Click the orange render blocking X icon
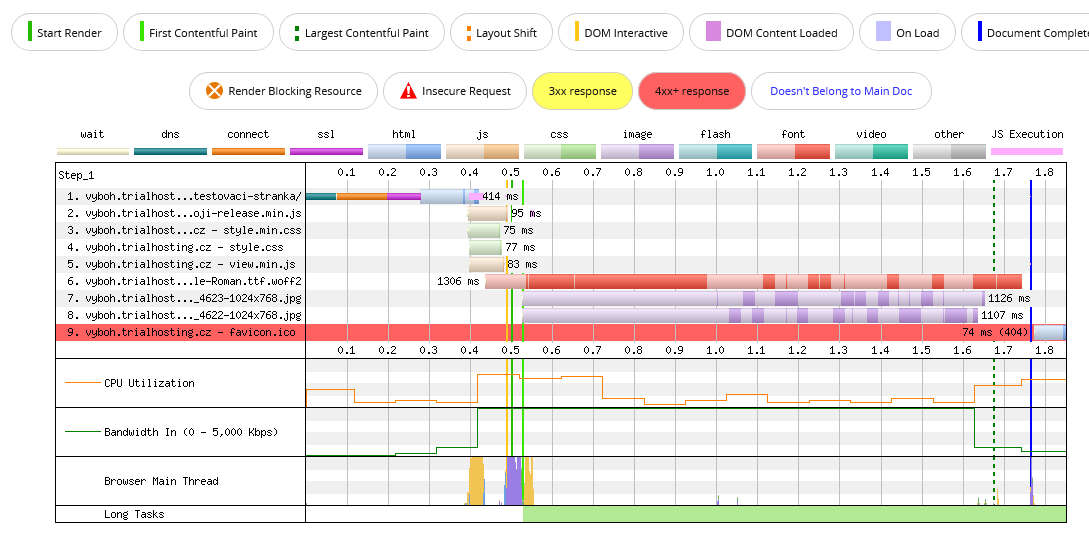This screenshot has height=533, width=1089. pyautogui.click(x=215, y=90)
